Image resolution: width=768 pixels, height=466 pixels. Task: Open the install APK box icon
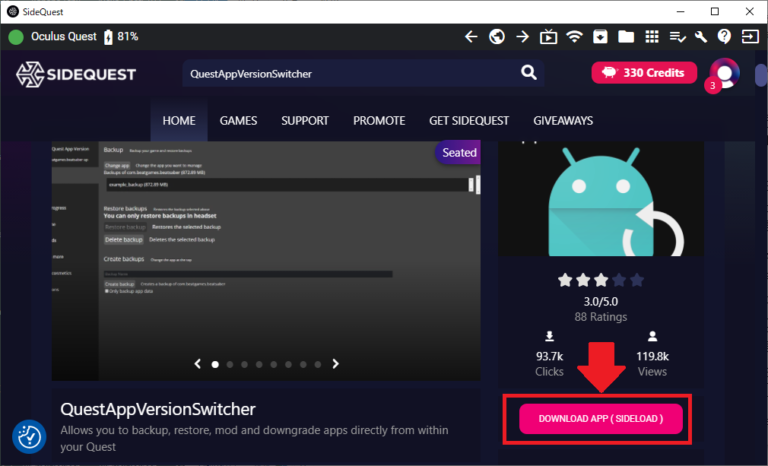click(600, 37)
